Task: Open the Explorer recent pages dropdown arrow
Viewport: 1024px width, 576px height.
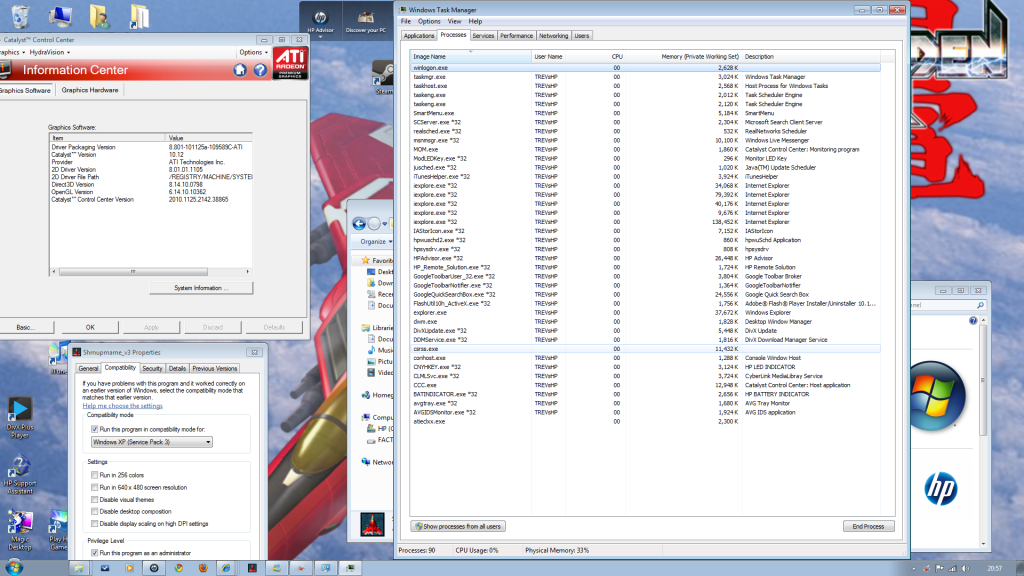Action: [385, 224]
